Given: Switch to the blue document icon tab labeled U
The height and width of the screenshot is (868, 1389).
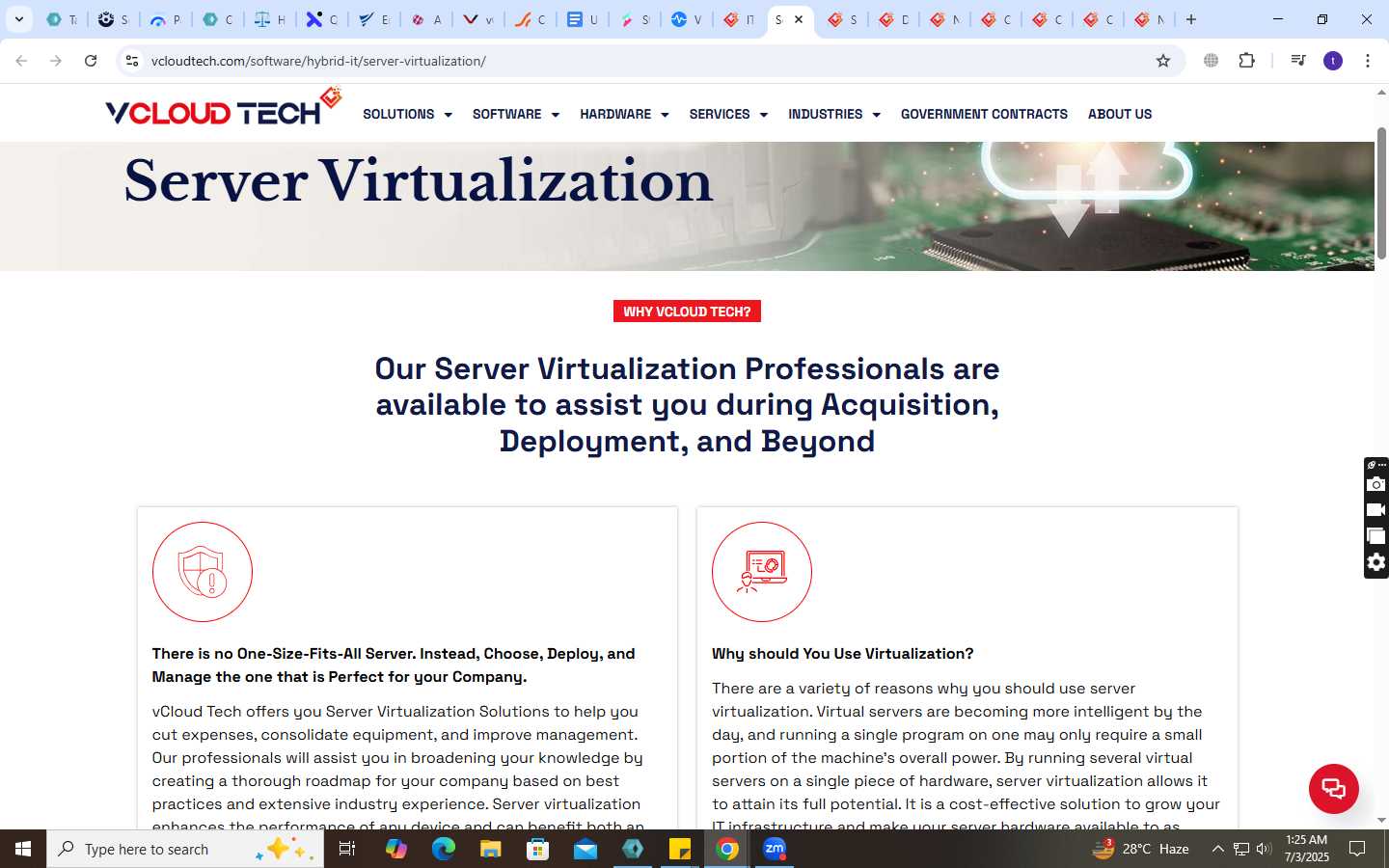Looking at the screenshot, I should click(583, 19).
